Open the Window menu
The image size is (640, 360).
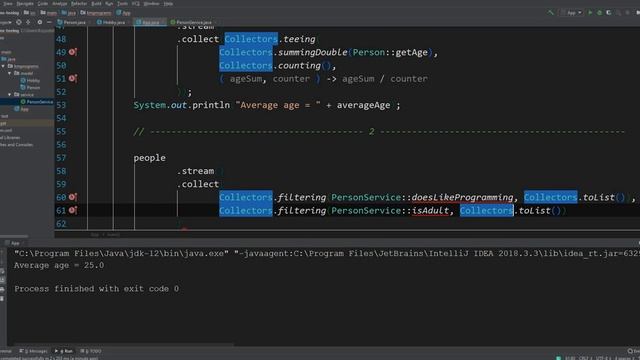pos(151,4)
